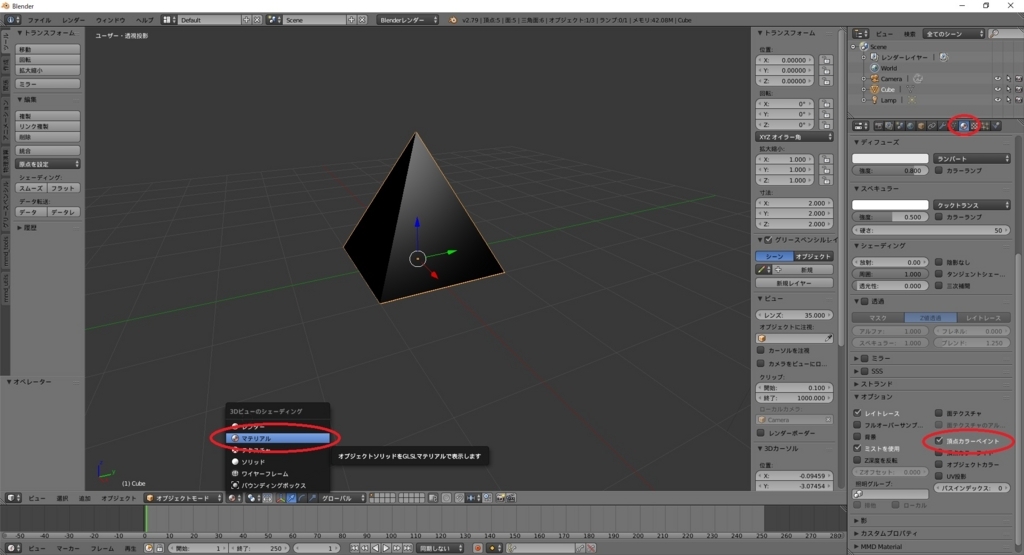Viewport: 1024px width, 555px height.
Task: Open the オブジェクトモード mode dropdown
Action: click(x=184, y=498)
